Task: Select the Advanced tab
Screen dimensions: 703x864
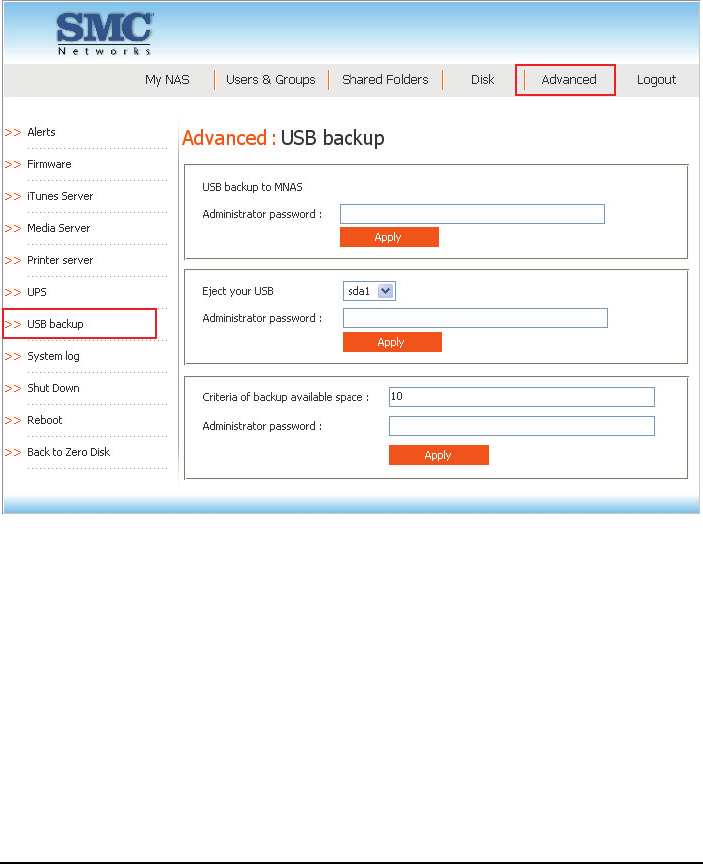Action: pos(569,79)
